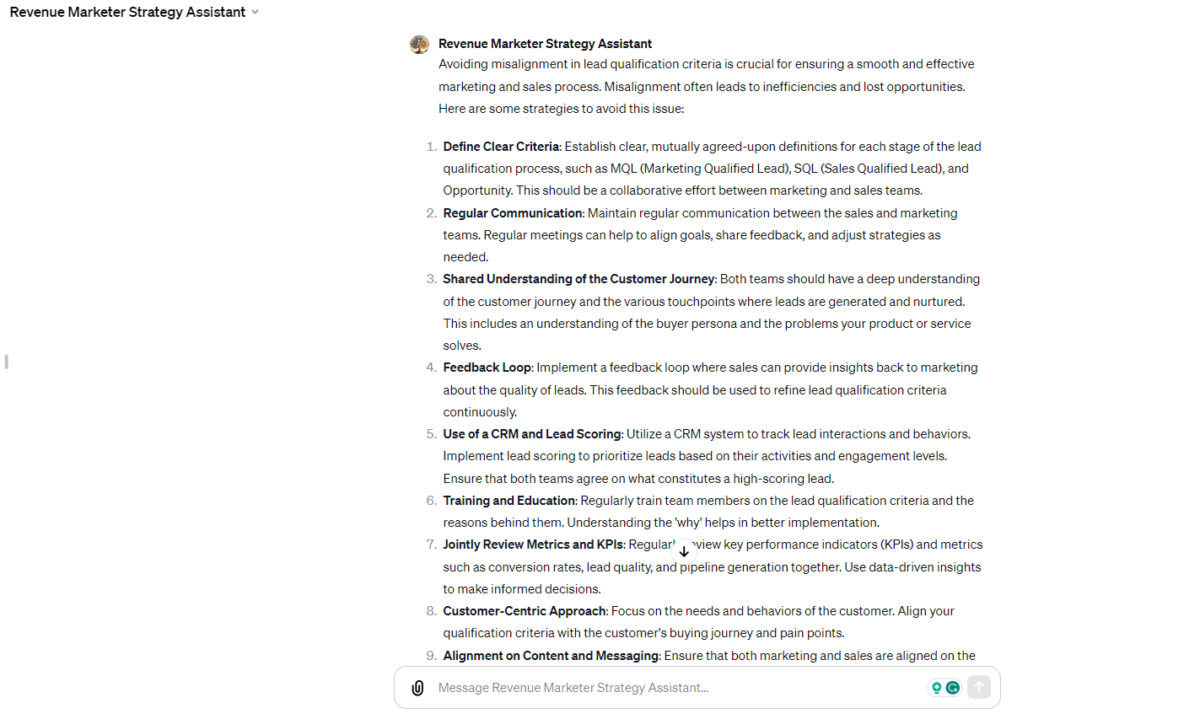Click the bold assistant name above the response
The width and height of the screenshot is (1200, 719).
(545, 44)
